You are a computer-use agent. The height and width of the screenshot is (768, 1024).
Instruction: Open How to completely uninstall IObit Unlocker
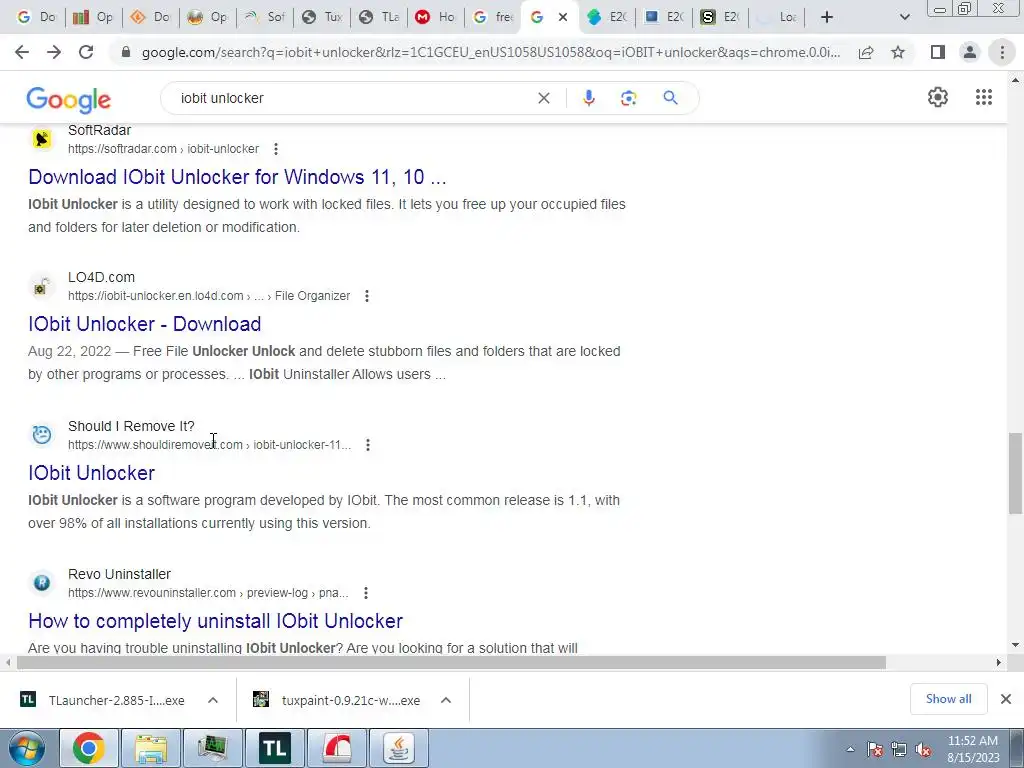tap(216, 621)
